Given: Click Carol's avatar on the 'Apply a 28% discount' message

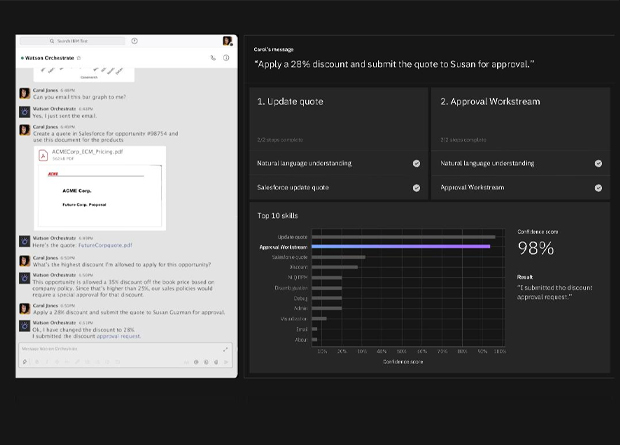Looking at the screenshot, I should pos(25,309).
